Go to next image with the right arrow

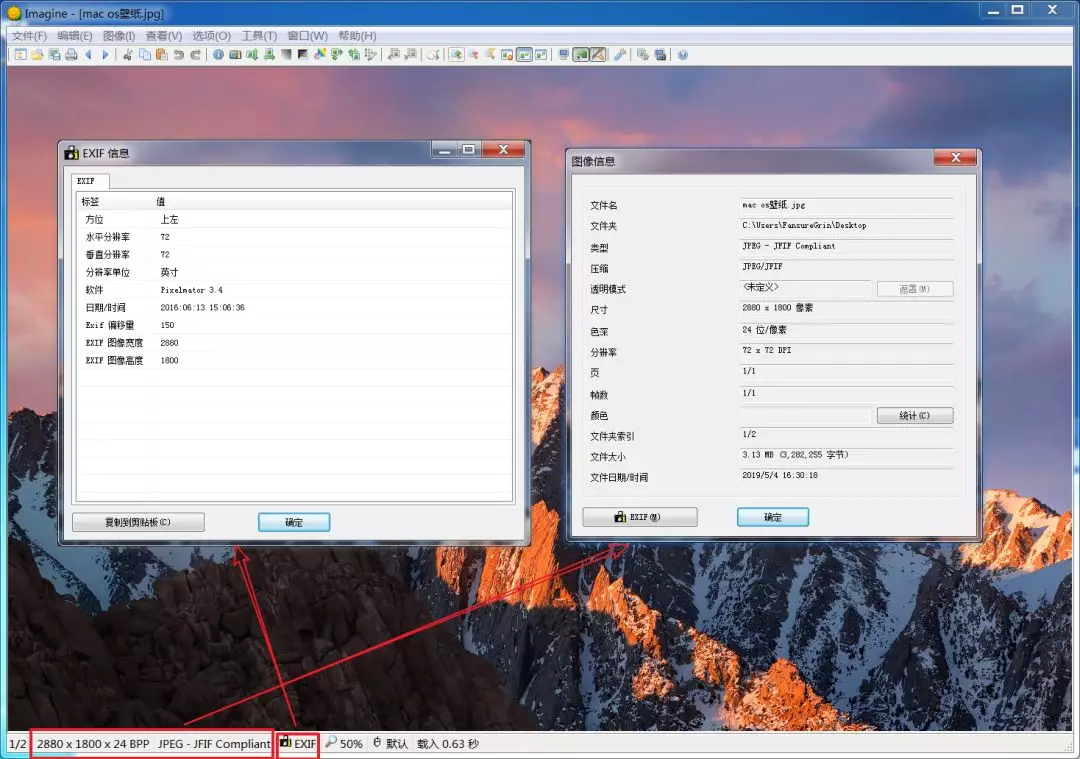105,55
